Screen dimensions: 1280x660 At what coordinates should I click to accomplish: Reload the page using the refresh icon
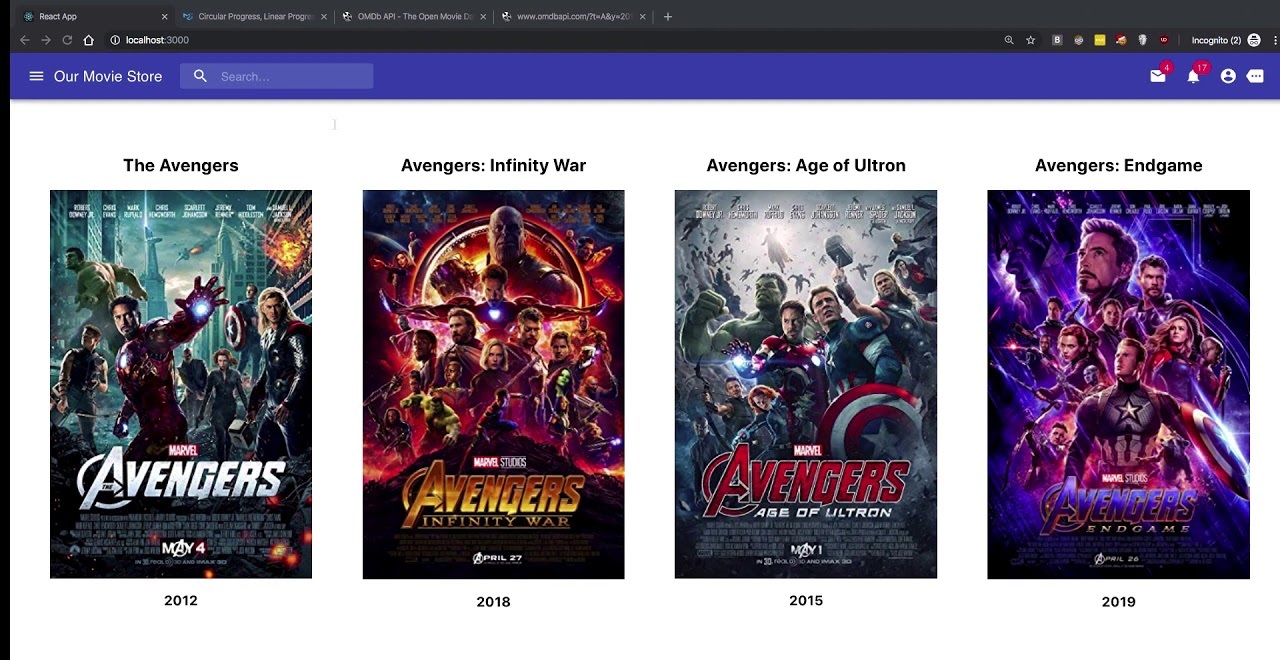point(67,40)
